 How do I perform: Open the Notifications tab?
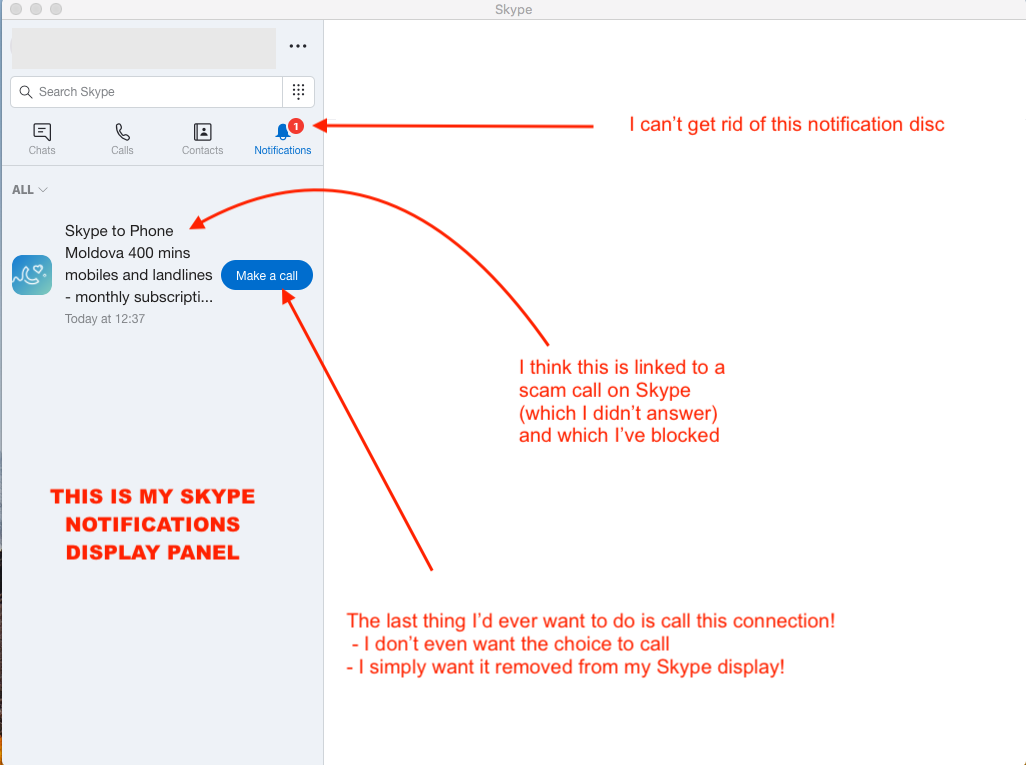283,139
